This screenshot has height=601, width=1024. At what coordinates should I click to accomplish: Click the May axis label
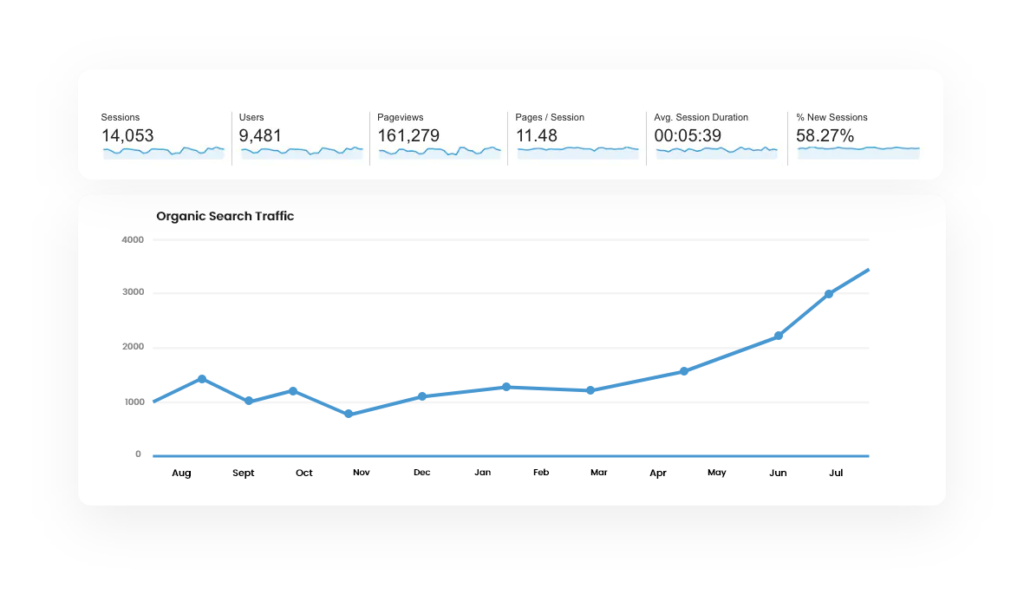716,472
